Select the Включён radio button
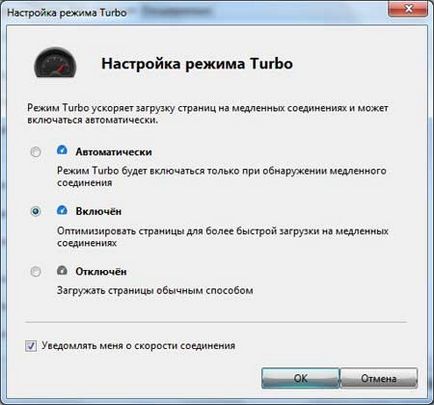 click(x=36, y=211)
